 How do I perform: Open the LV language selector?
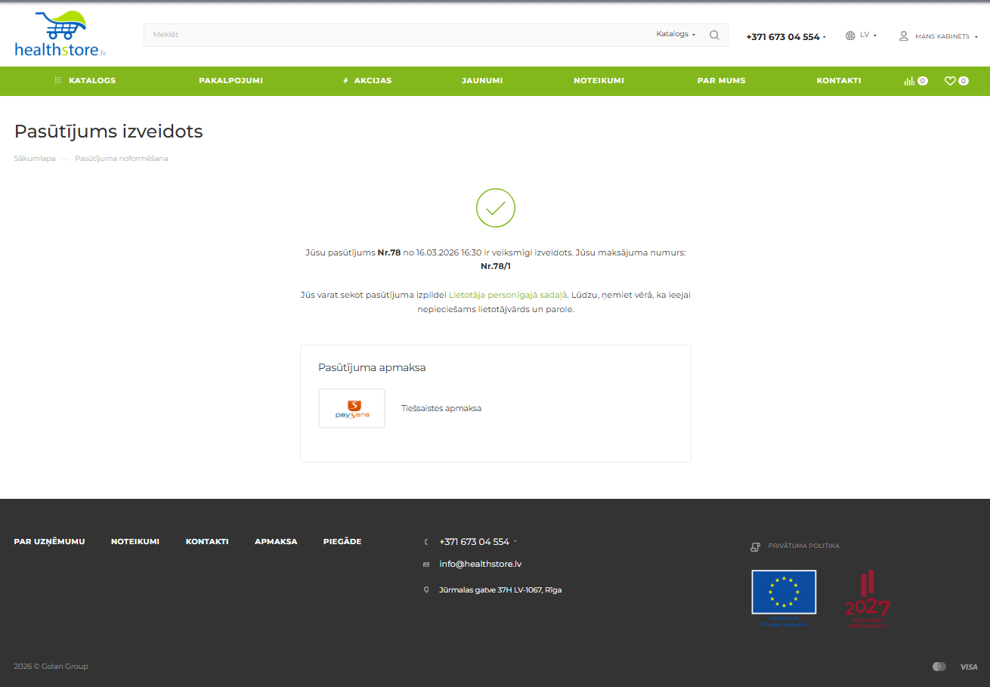(x=868, y=35)
